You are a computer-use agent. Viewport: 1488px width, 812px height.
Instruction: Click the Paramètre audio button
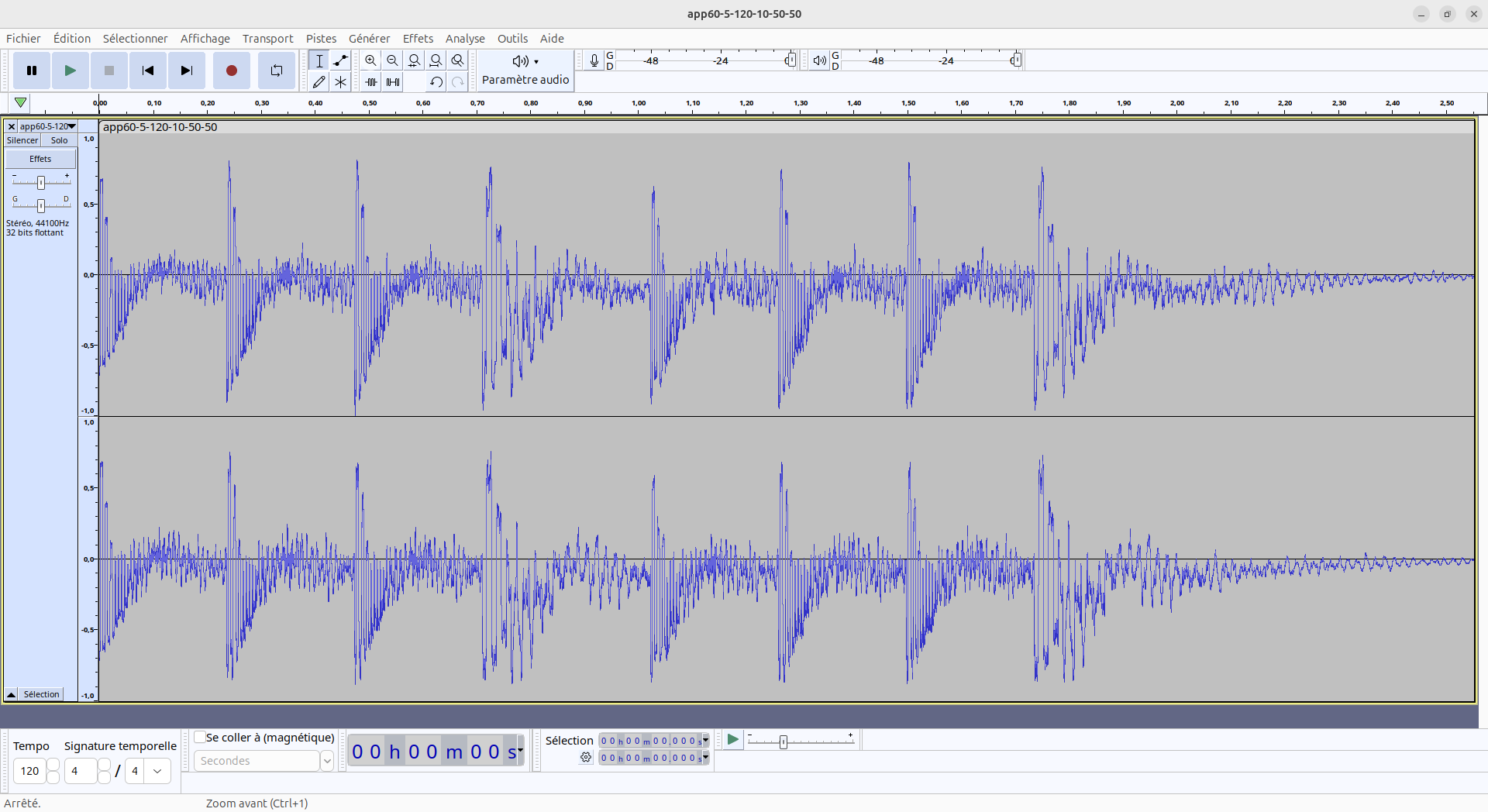pos(525,71)
